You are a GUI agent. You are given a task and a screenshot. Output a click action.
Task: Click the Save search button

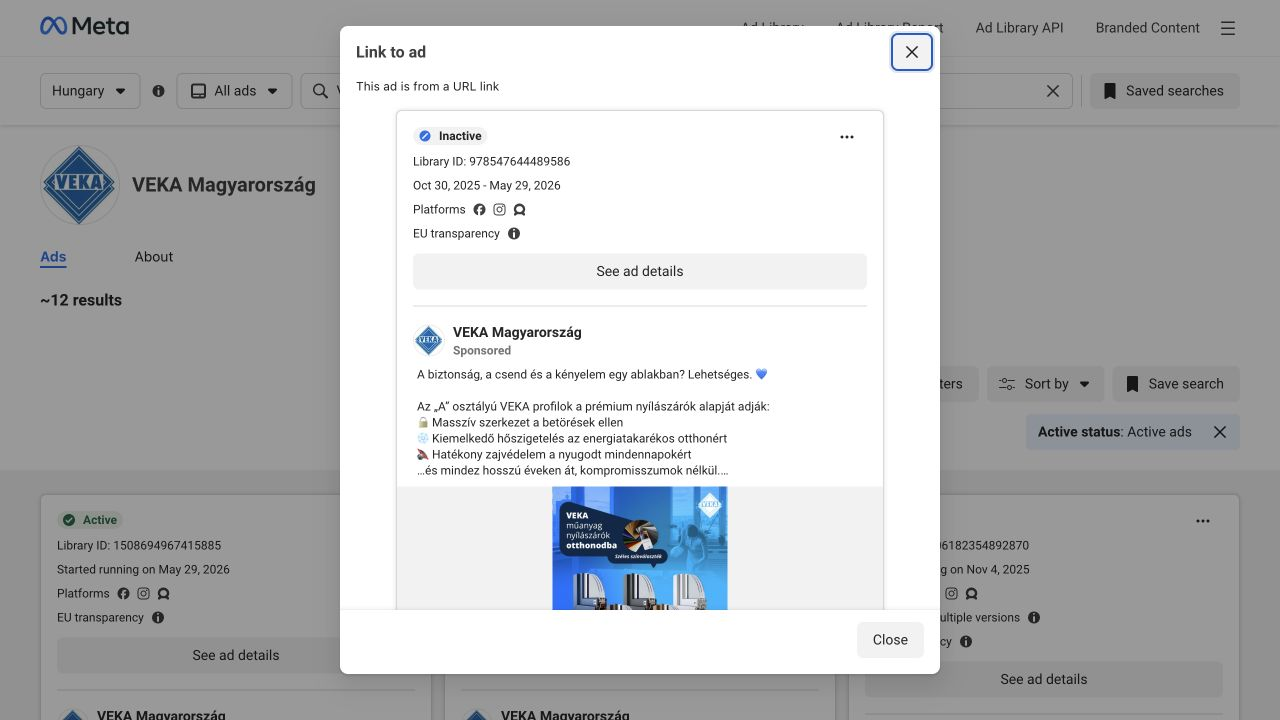tap(1175, 384)
